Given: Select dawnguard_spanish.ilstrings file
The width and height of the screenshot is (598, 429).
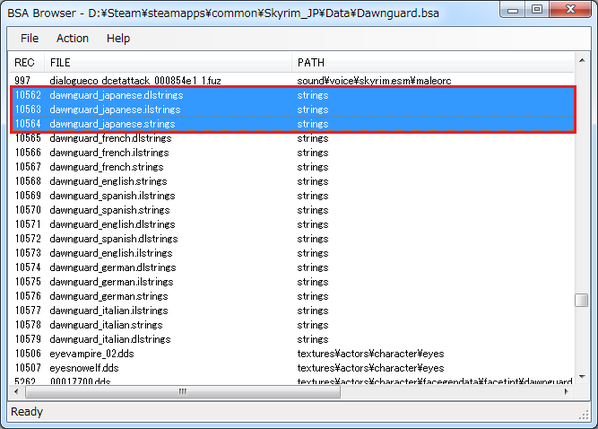Looking at the screenshot, I should point(113,196).
